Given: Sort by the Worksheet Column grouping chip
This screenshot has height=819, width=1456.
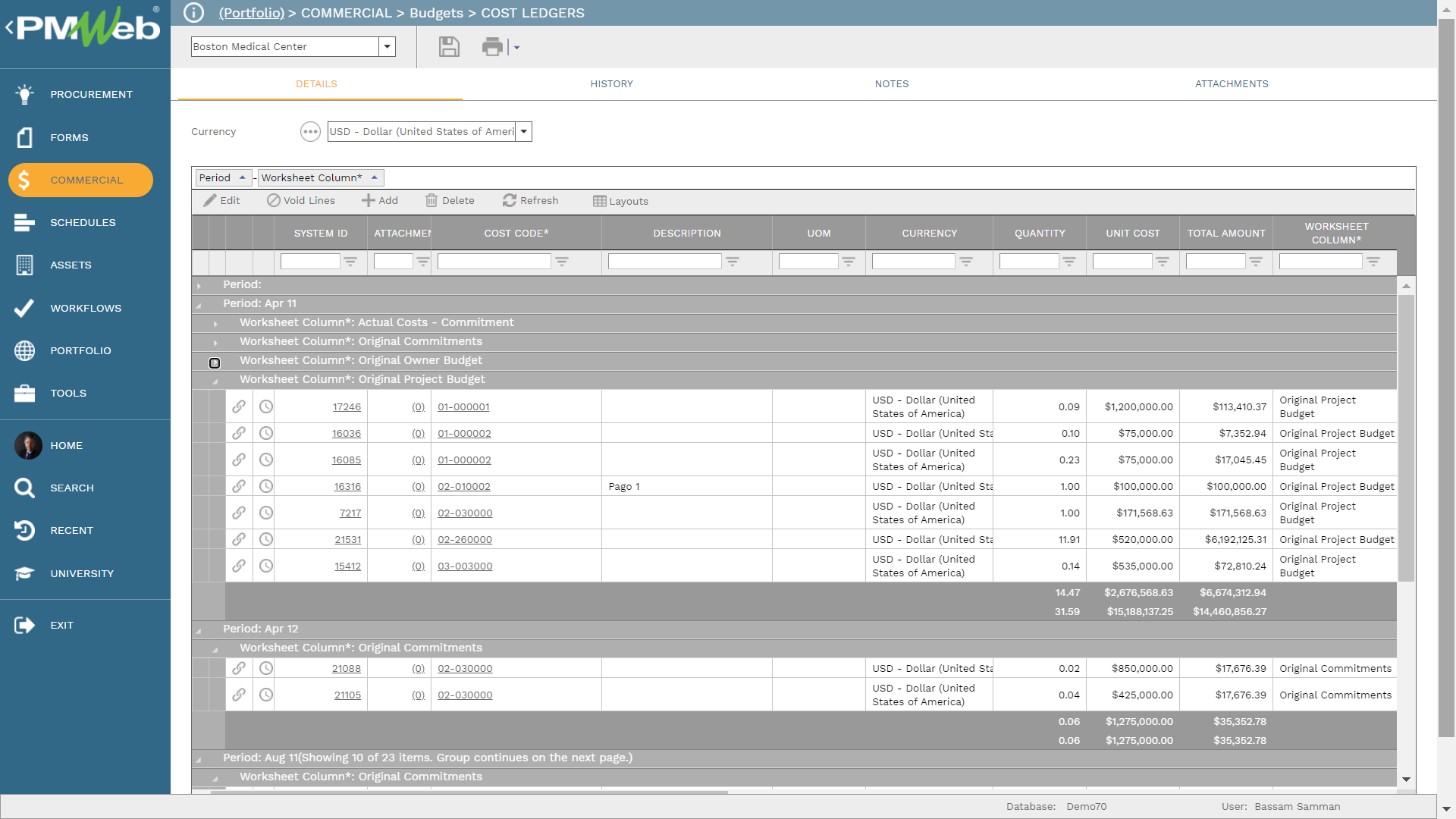Looking at the screenshot, I should [x=321, y=177].
